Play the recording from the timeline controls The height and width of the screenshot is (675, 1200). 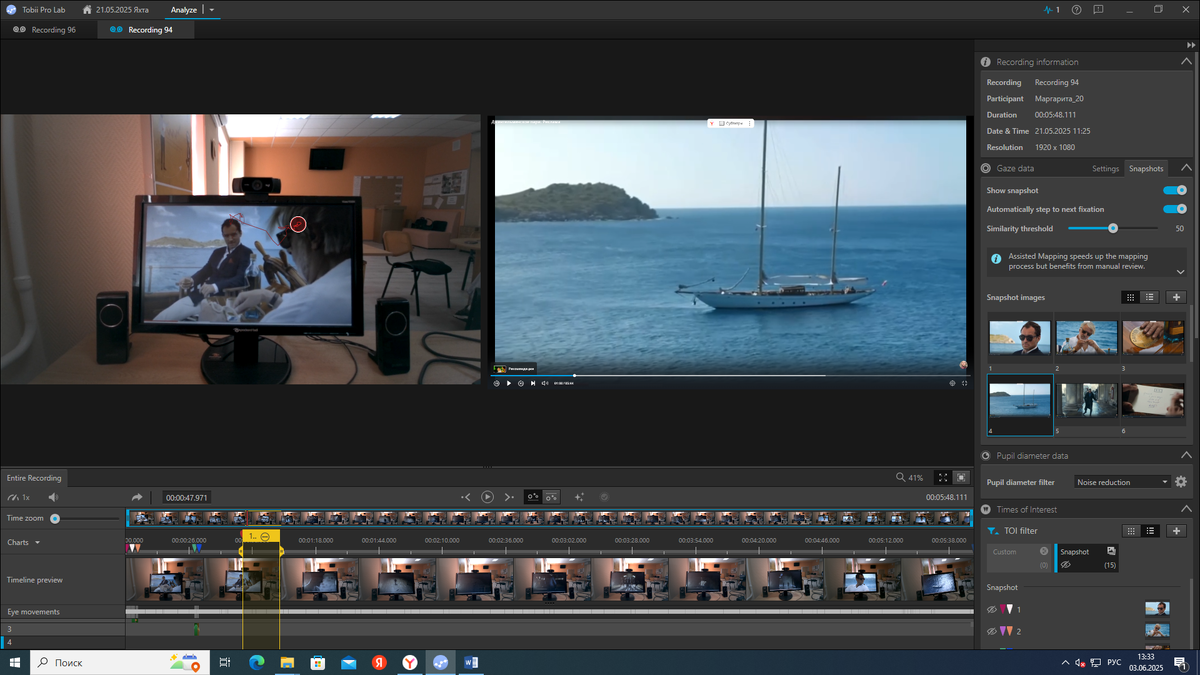pos(487,497)
